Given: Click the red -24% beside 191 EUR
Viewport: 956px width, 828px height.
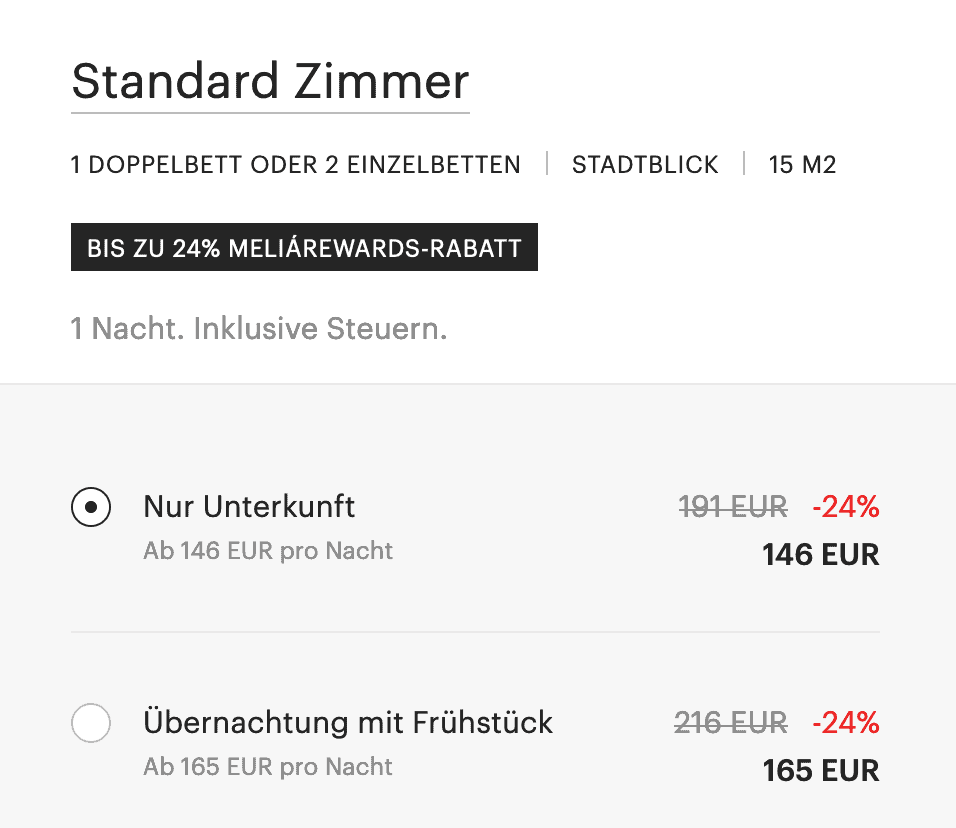Looking at the screenshot, I should (845, 508).
